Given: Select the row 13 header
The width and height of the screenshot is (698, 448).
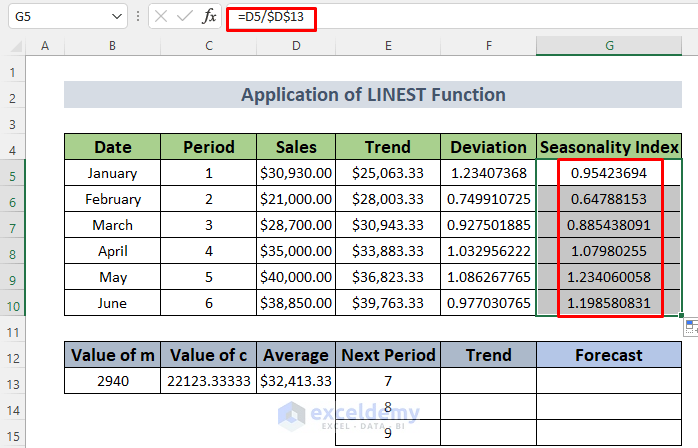Looking at the screenshot, I should point(12,381).
